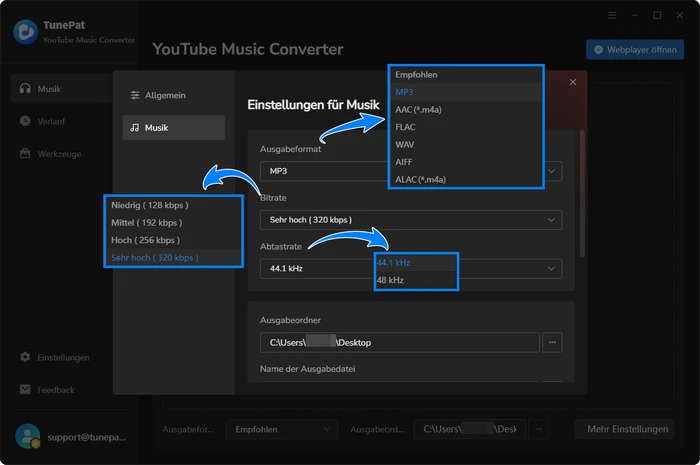Click the bottom bar output folder path
Viewport: 700px width, 465px height.
pos(470,429)
